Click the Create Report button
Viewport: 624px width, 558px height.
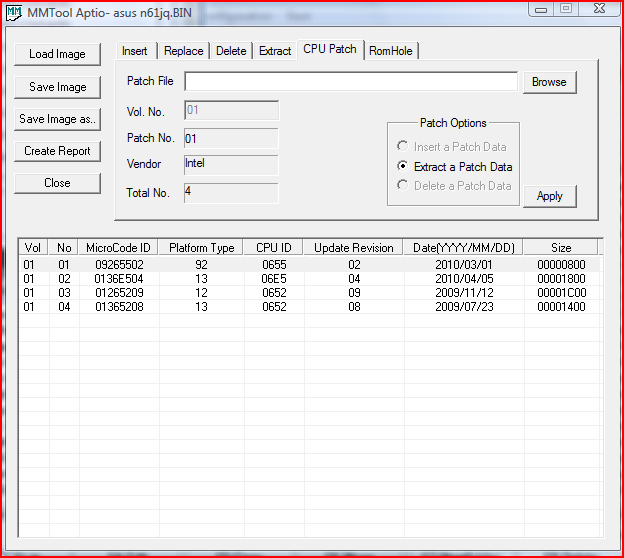coord(57,151)
